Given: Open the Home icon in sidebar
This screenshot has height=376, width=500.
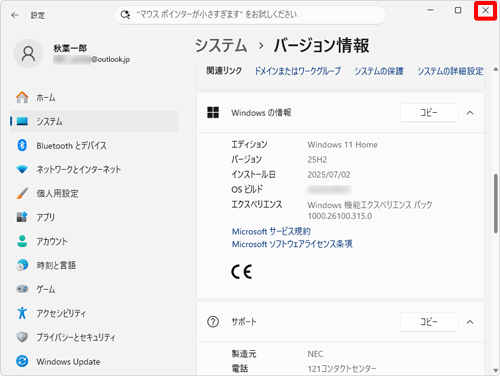Looking at the screenshot, I should pyautogui.click(x=22, y=97).
